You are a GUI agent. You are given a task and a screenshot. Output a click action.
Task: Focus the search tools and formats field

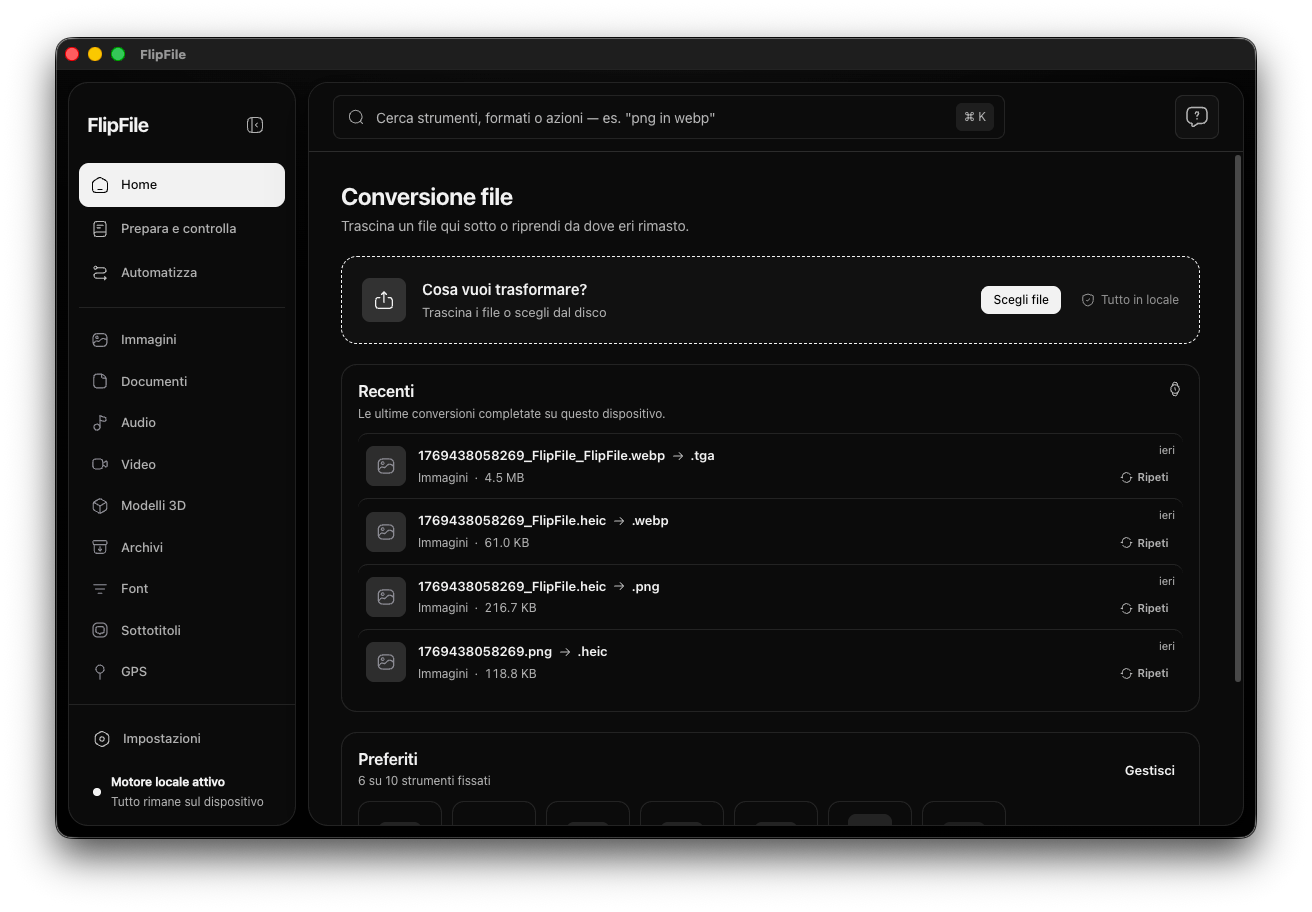[669, 117]
